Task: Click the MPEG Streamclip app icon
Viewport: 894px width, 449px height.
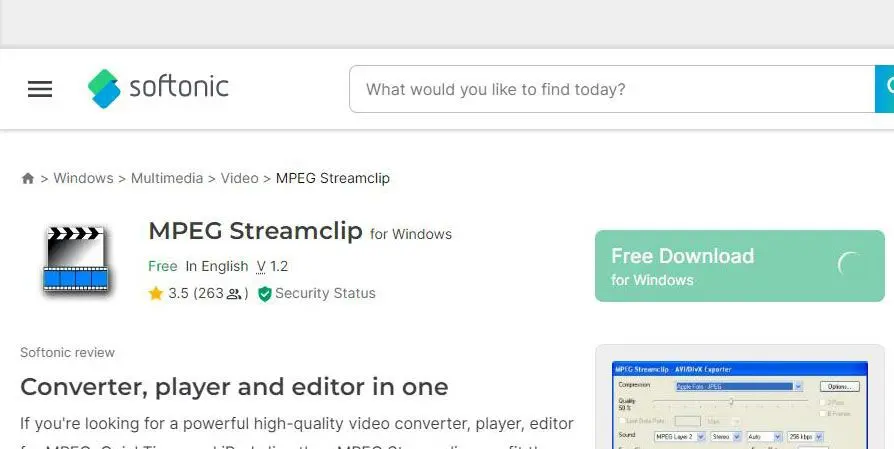Action: (76, 259)
